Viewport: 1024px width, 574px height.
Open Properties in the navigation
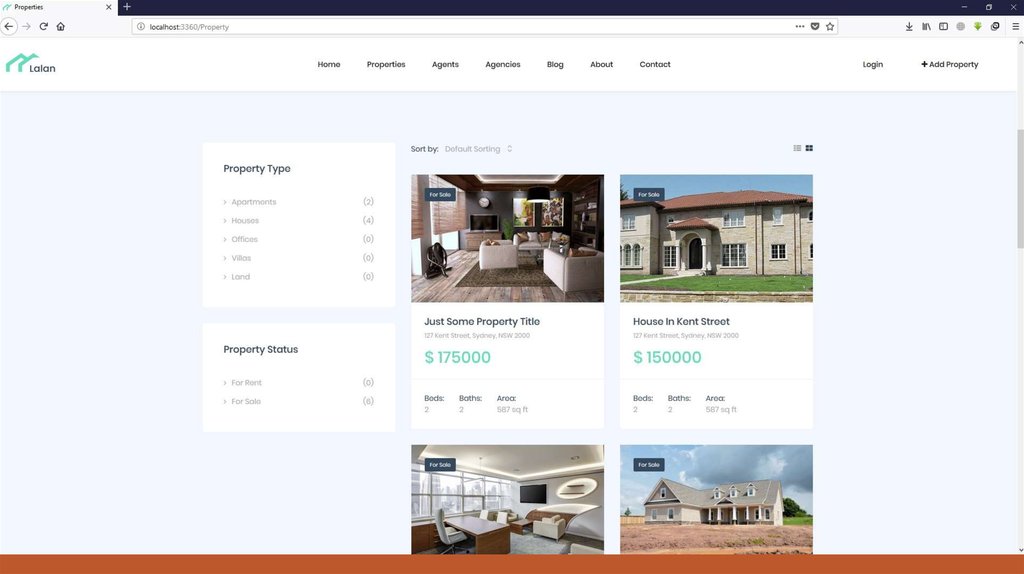(x=386, y=65)
